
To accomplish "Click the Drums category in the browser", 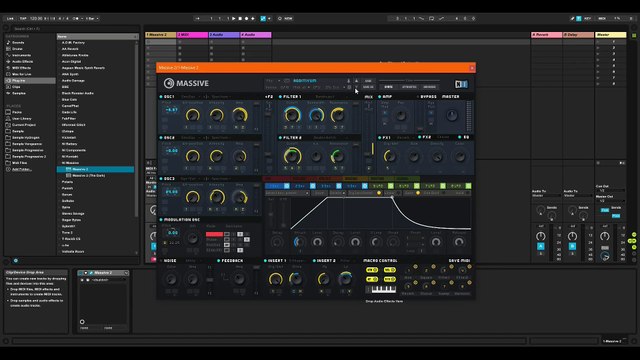I will coord(17,49).
